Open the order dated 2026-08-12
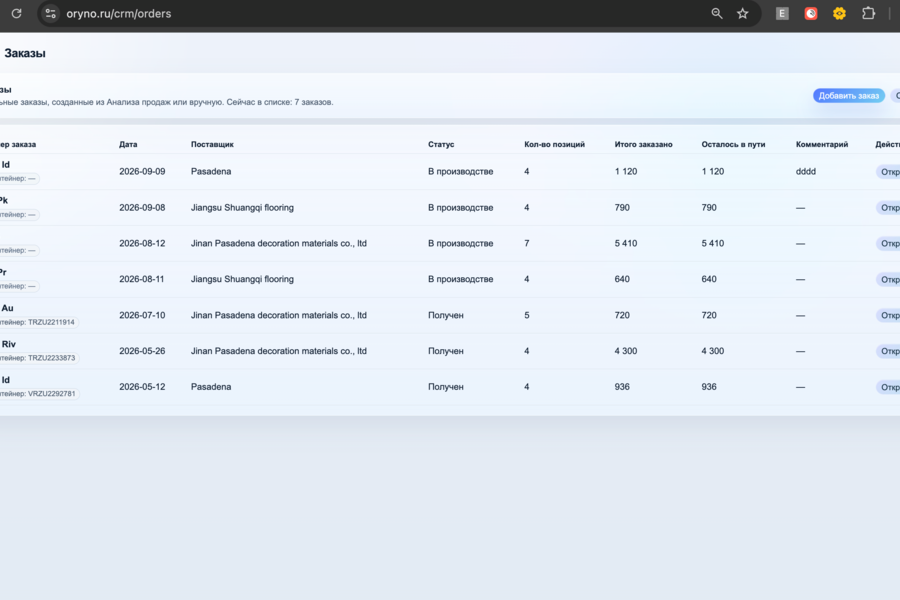 pos(890,243)
